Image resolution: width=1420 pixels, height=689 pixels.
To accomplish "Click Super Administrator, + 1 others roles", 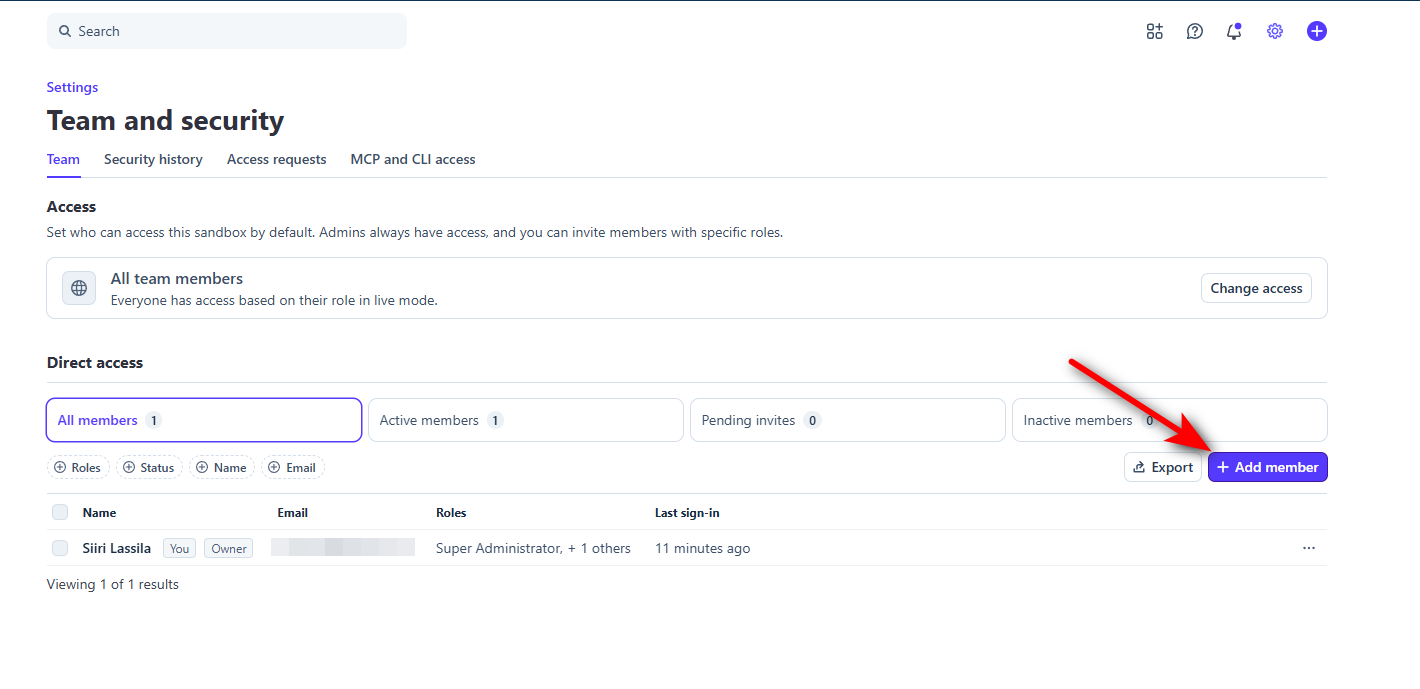I will coord(533,548).
